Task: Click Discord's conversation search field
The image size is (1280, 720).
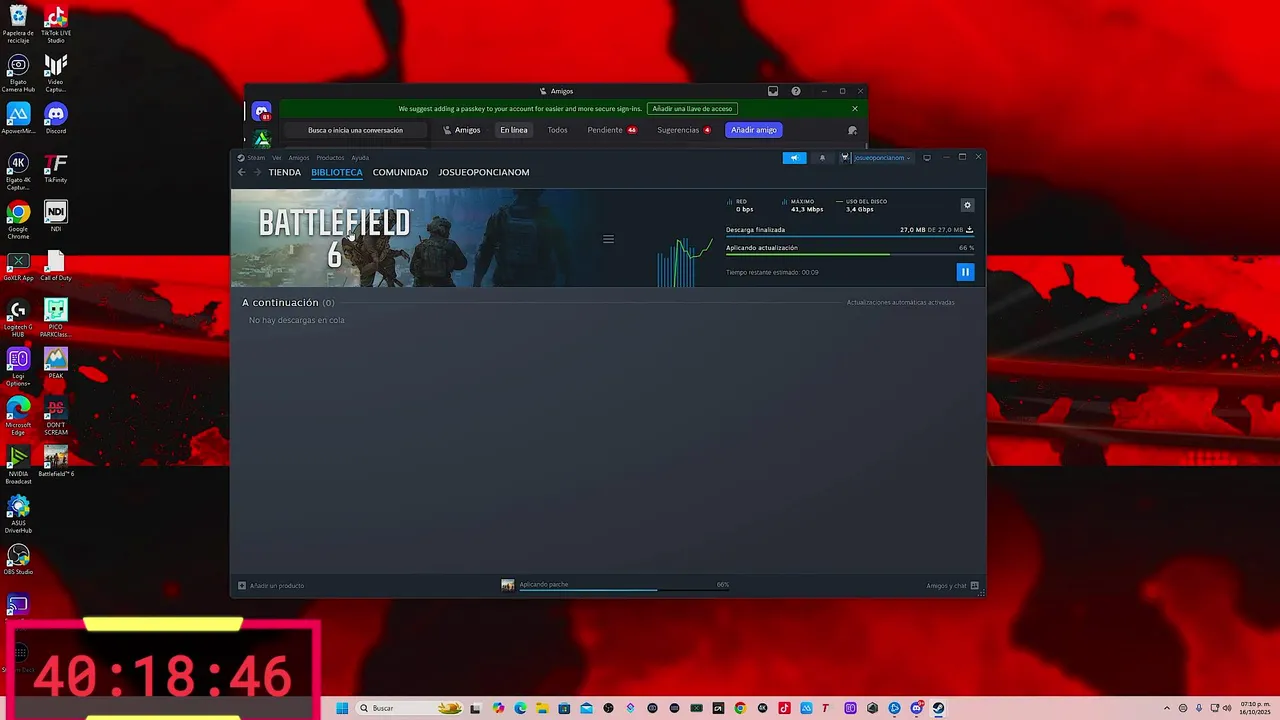Action: [355, 130]
